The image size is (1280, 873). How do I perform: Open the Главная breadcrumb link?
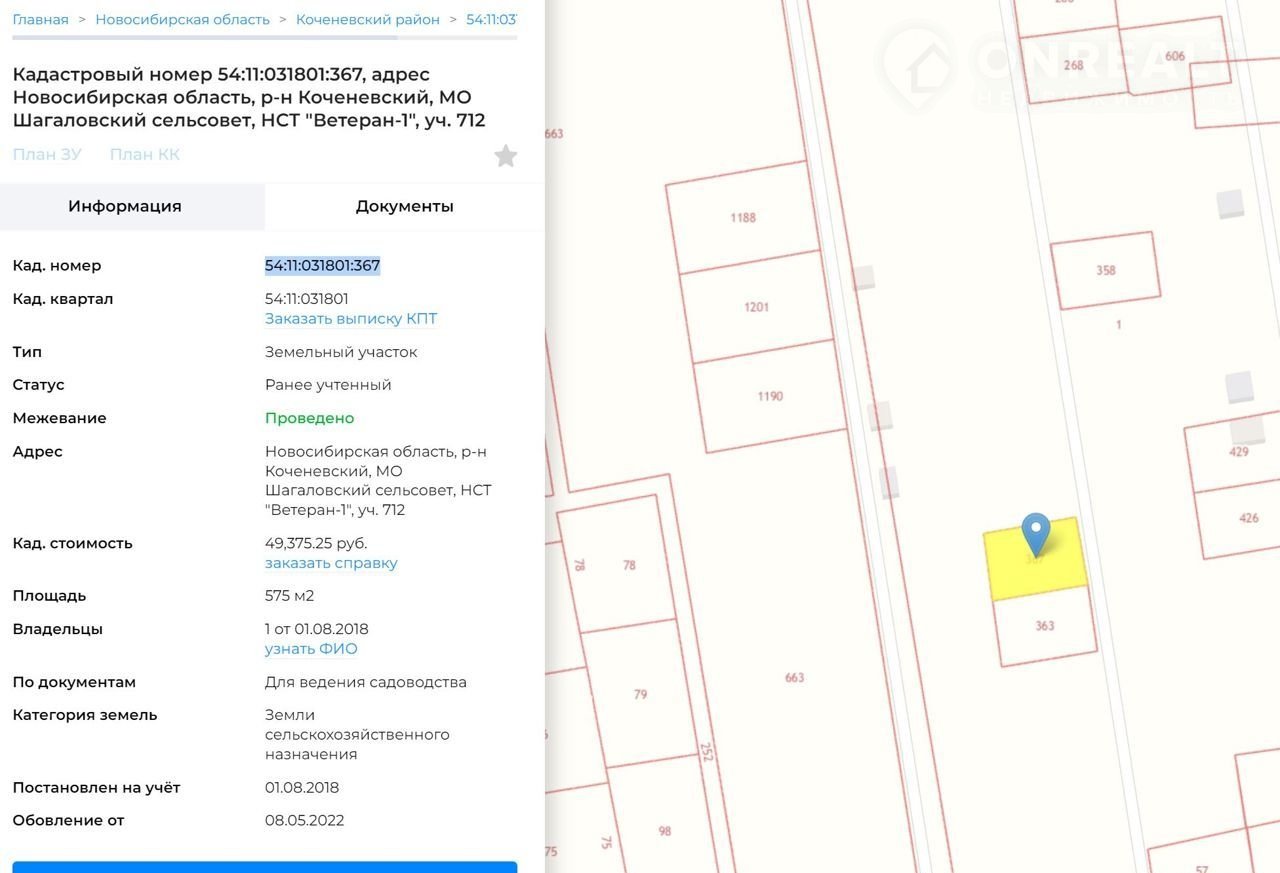tap(41, 20)
